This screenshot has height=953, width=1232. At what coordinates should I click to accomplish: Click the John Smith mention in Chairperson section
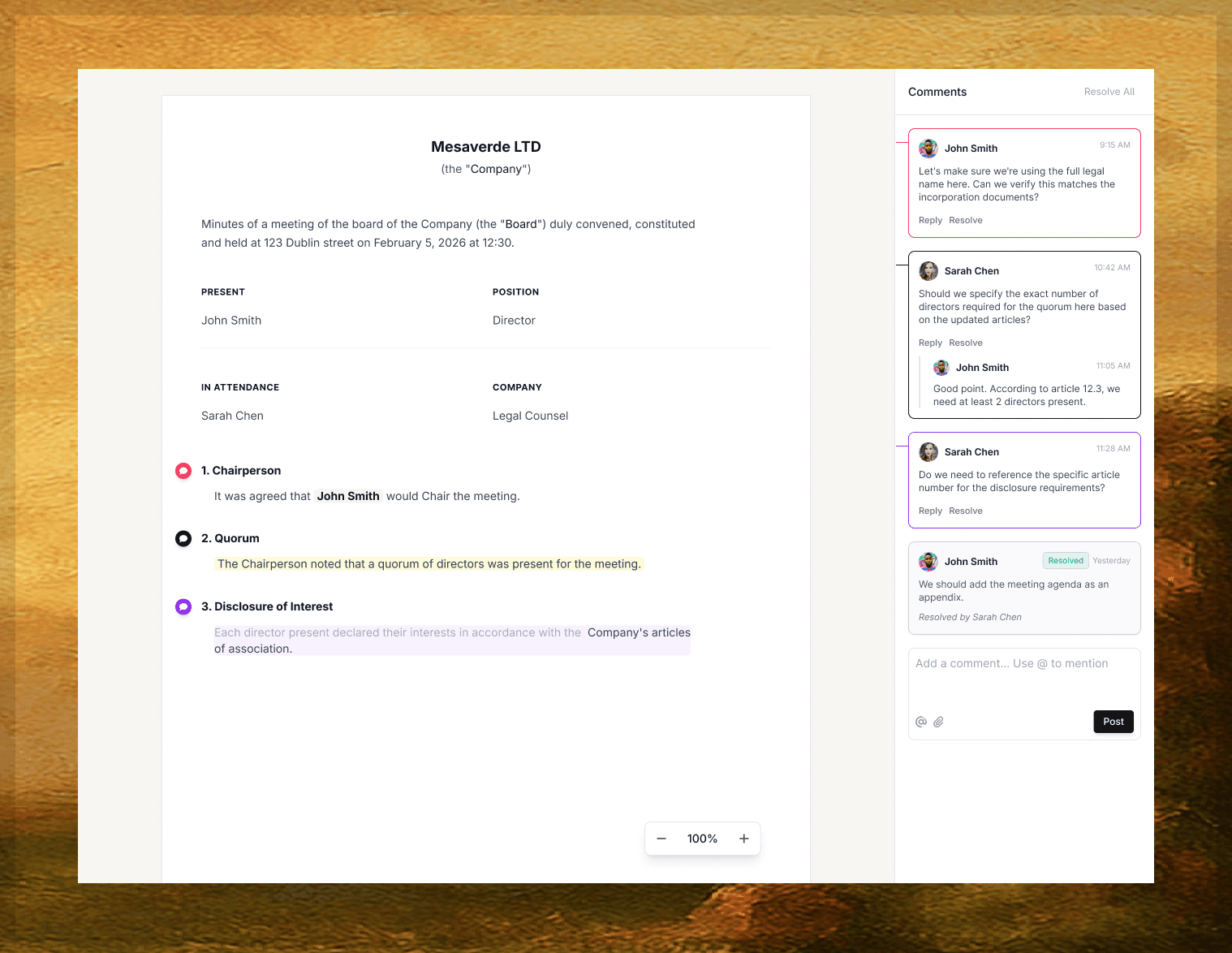(x=348, y=496)
